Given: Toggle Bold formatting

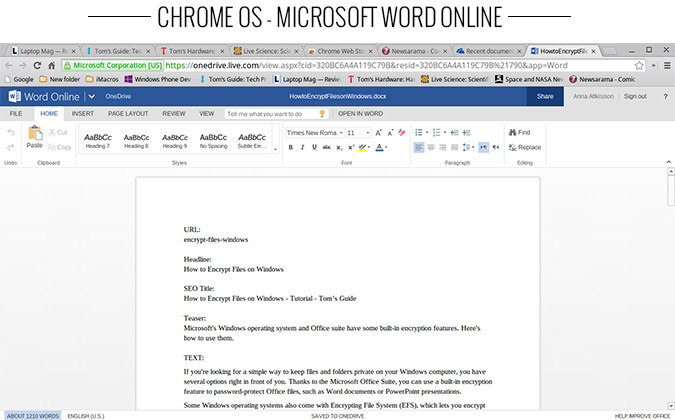Looking at the screenshot, I should [290, 147].
